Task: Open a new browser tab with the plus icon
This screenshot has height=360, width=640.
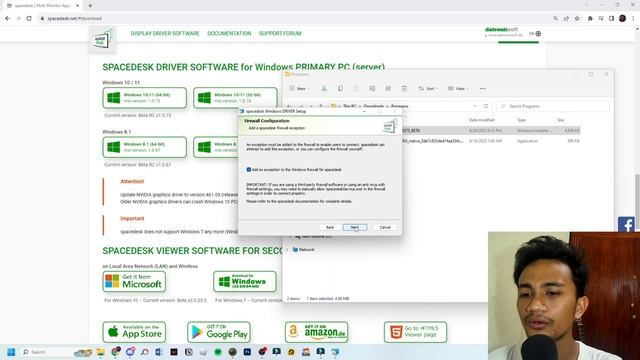Action: [90, 6]
